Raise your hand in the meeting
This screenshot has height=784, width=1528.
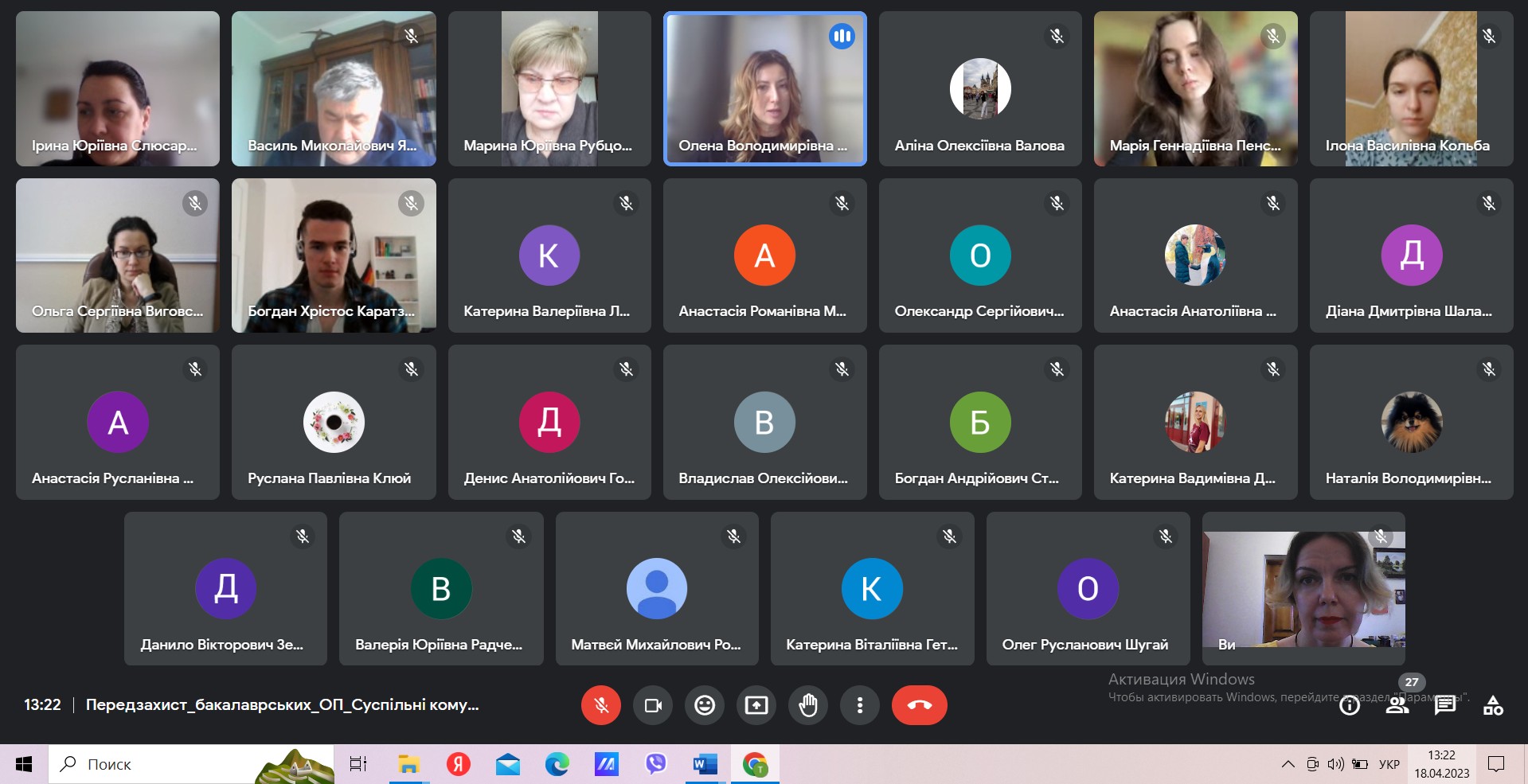click(x=808, y=705)
